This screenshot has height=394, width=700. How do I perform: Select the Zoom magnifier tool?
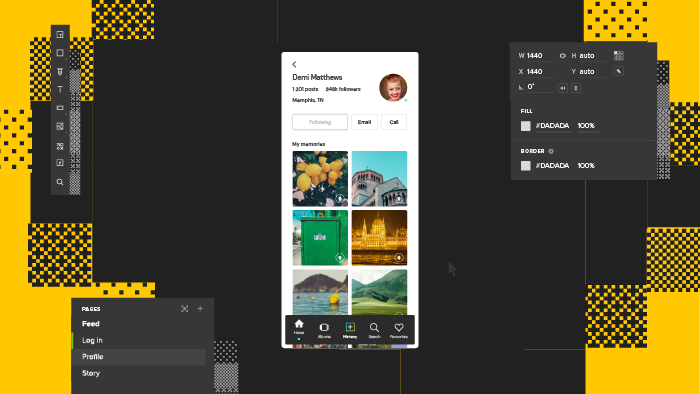[60, 182]
